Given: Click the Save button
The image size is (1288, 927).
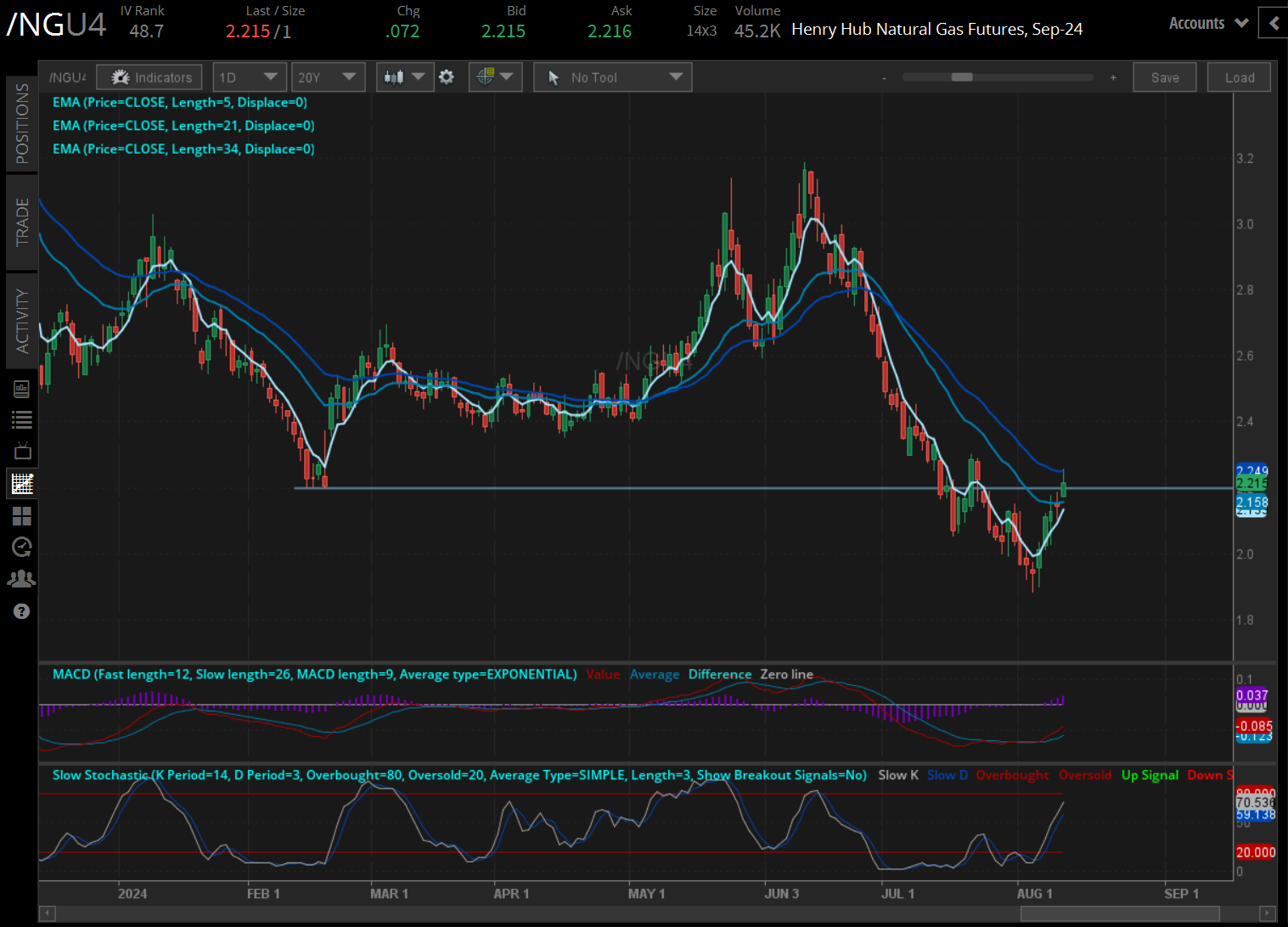Looking at the screenshot, I should tap(1164, 76).
